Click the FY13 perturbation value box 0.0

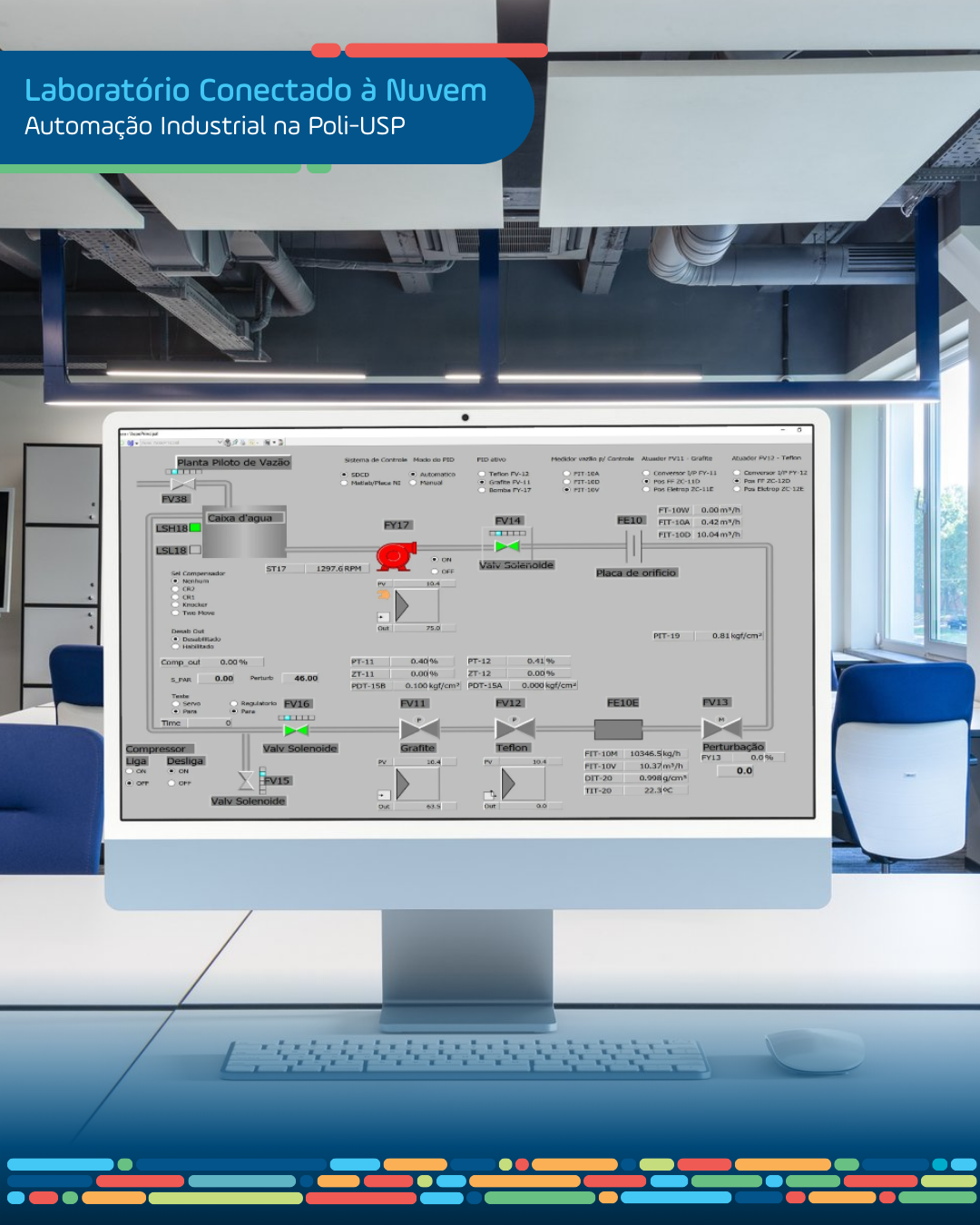tap(744, 770)
